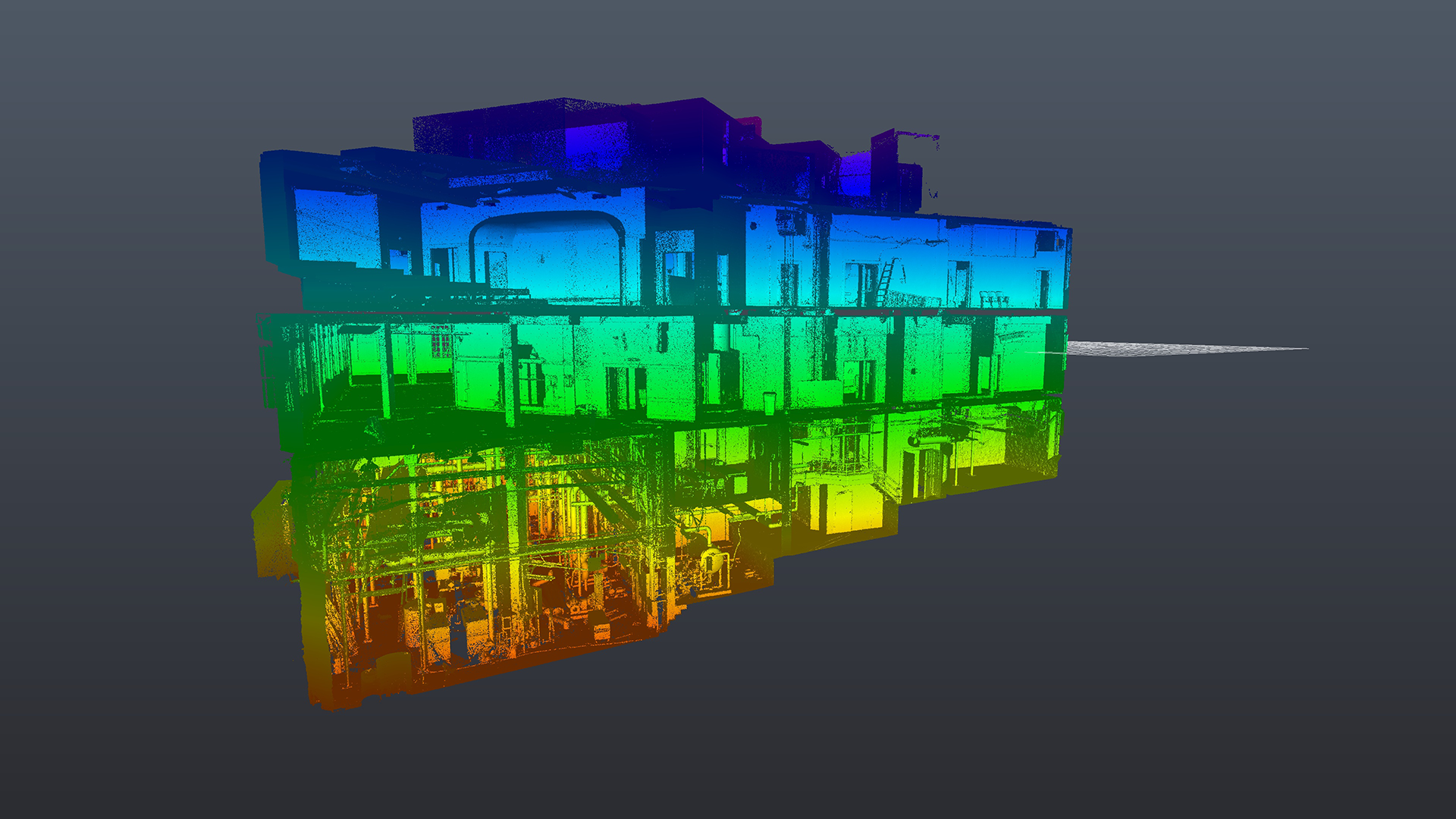The width and height of the screenshot is (1456, 819).
Task: Pick the small square opening top floor right
Action: (1047, 241)
